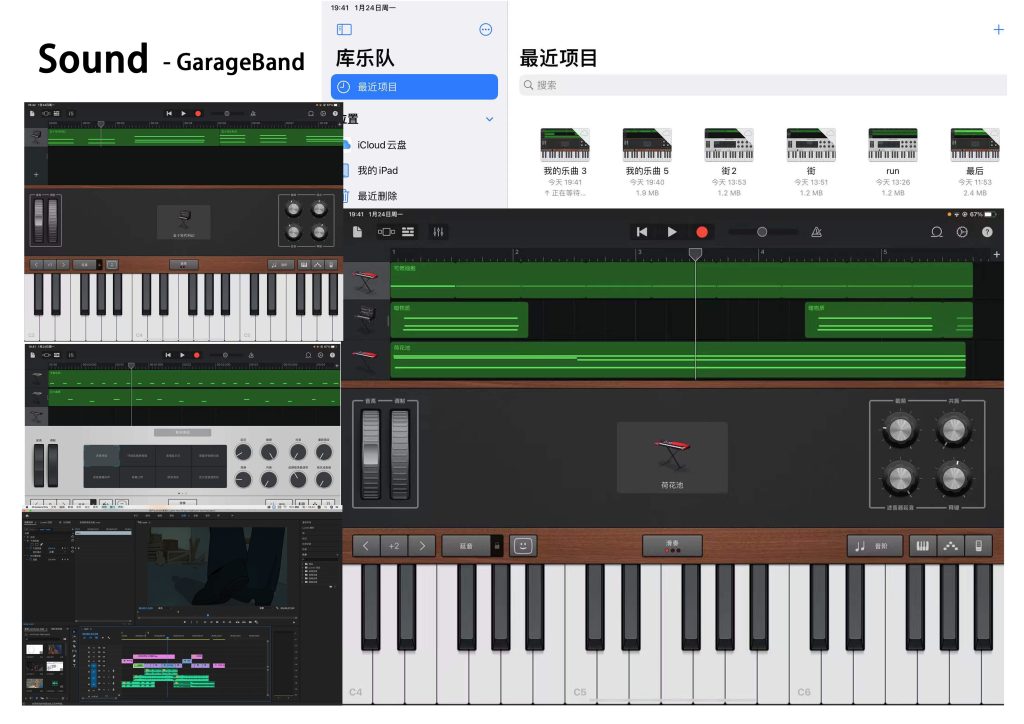Play the song in large GarageBand screen

click(671, 232)
